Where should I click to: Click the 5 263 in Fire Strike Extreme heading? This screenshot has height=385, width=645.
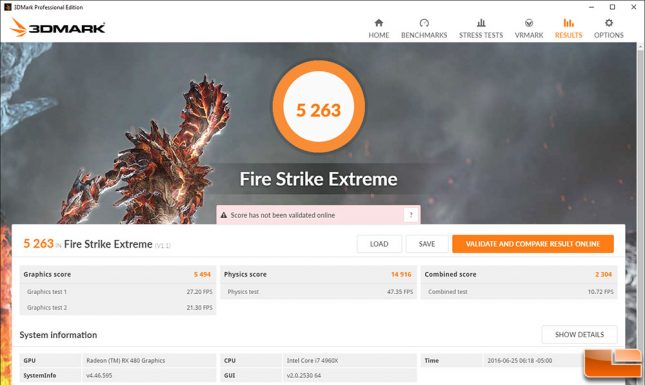(97, 244)
